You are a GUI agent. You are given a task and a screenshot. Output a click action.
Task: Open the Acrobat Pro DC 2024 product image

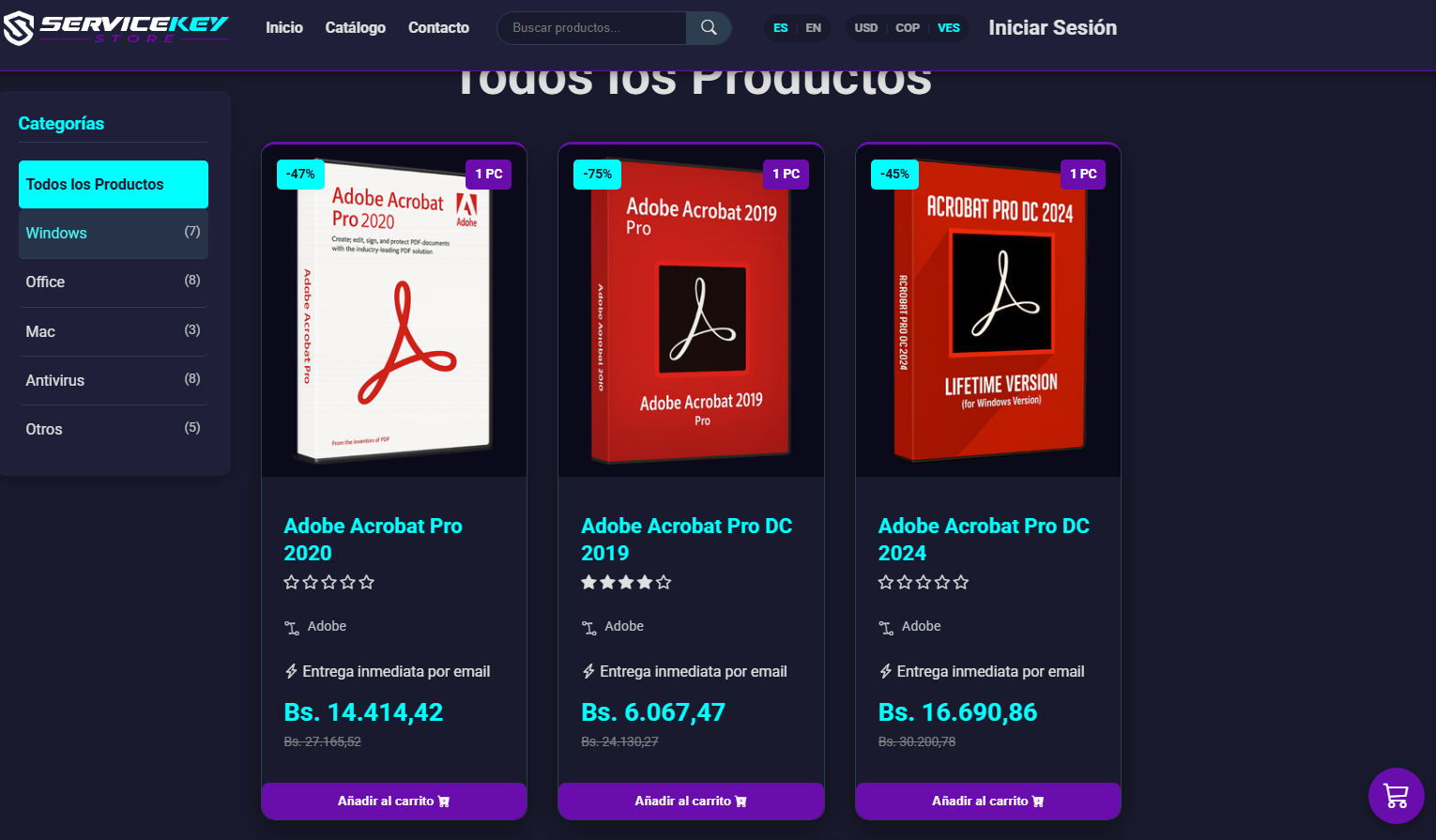(988, 311)
